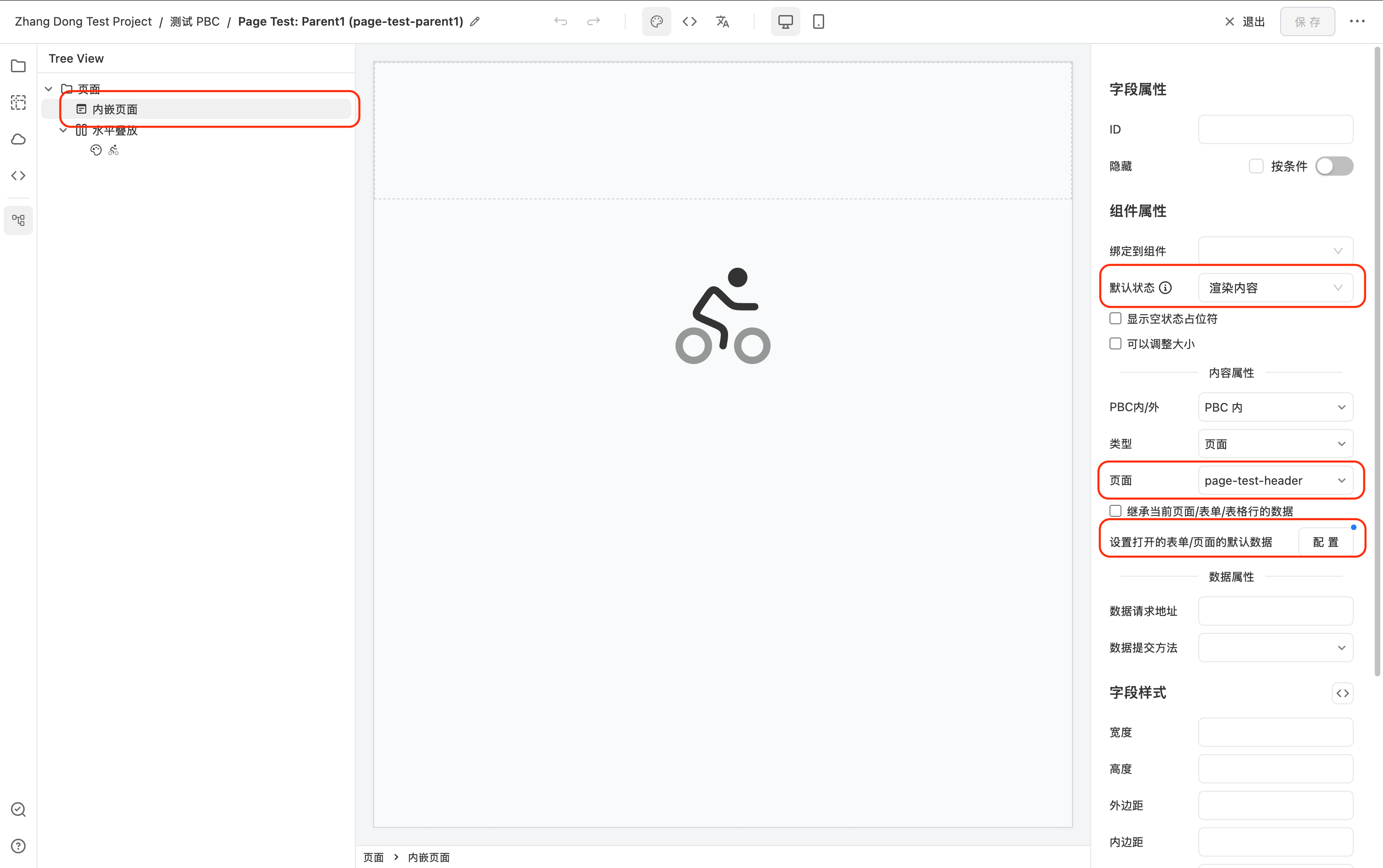Viewport: 1383px width, 868px height.
Task: Click 内嵌页面 in bottom breadcrumb
Action: click(429, 857)
